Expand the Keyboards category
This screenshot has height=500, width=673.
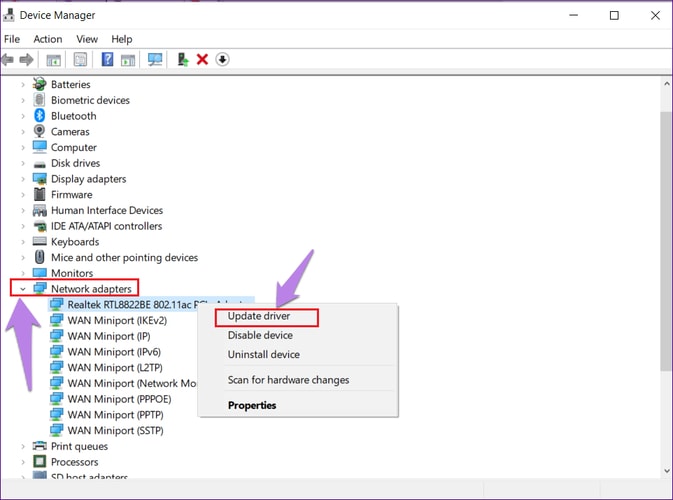23,242
